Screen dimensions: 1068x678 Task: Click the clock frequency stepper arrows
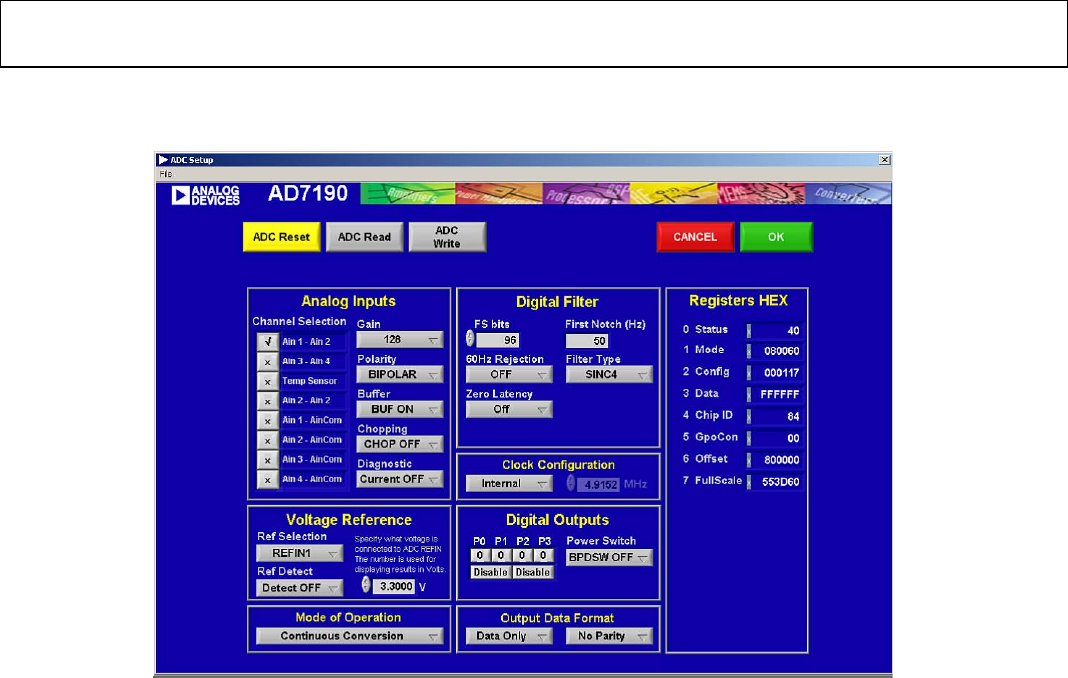point(571,482)
